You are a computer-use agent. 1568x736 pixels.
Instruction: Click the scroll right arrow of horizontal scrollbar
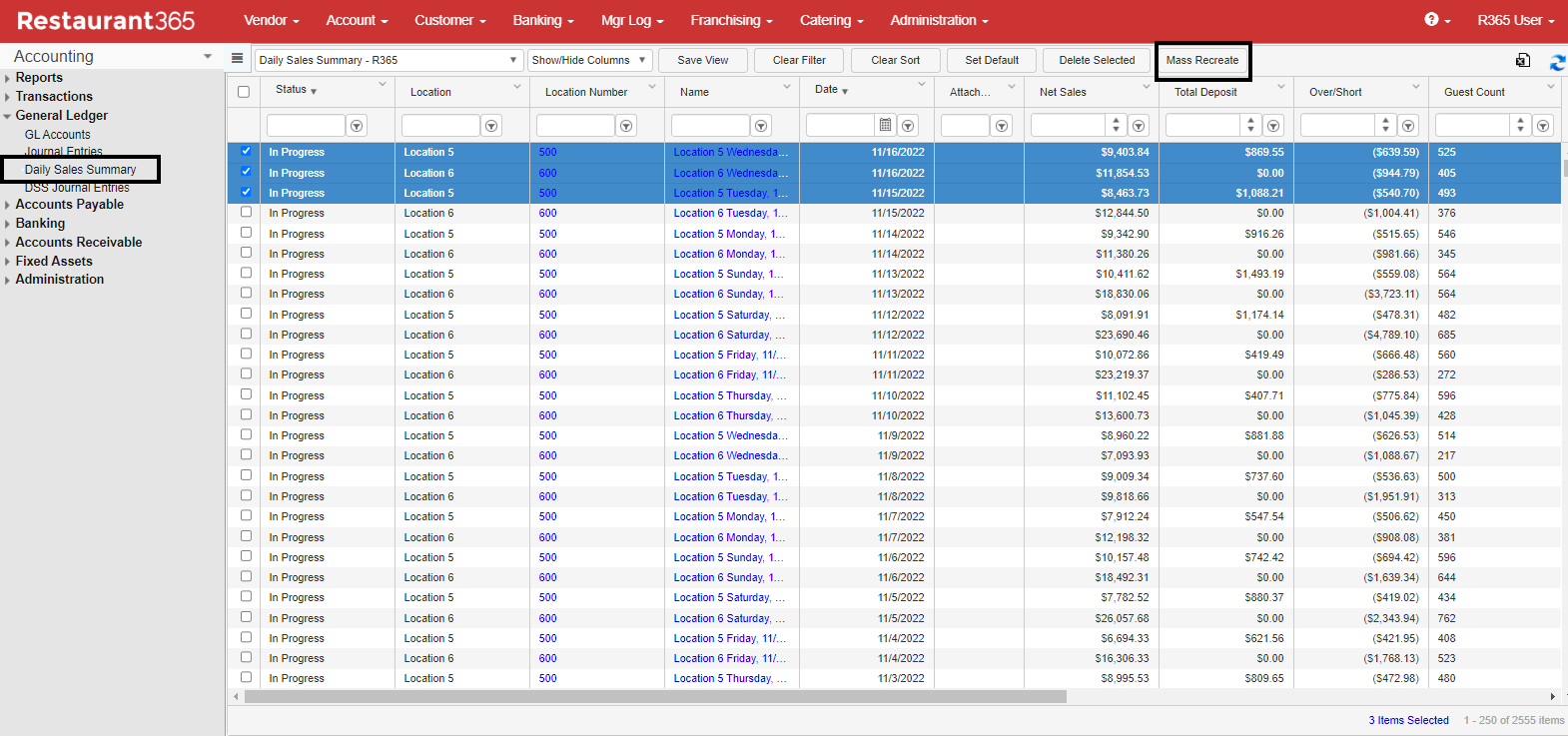[1553, 696]
